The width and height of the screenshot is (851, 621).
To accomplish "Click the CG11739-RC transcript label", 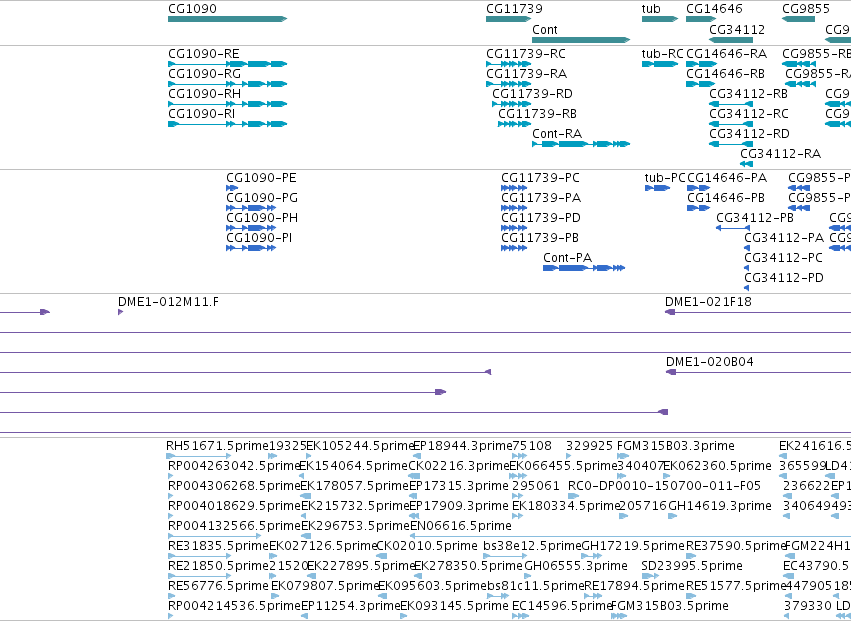I will click(526, 54).
